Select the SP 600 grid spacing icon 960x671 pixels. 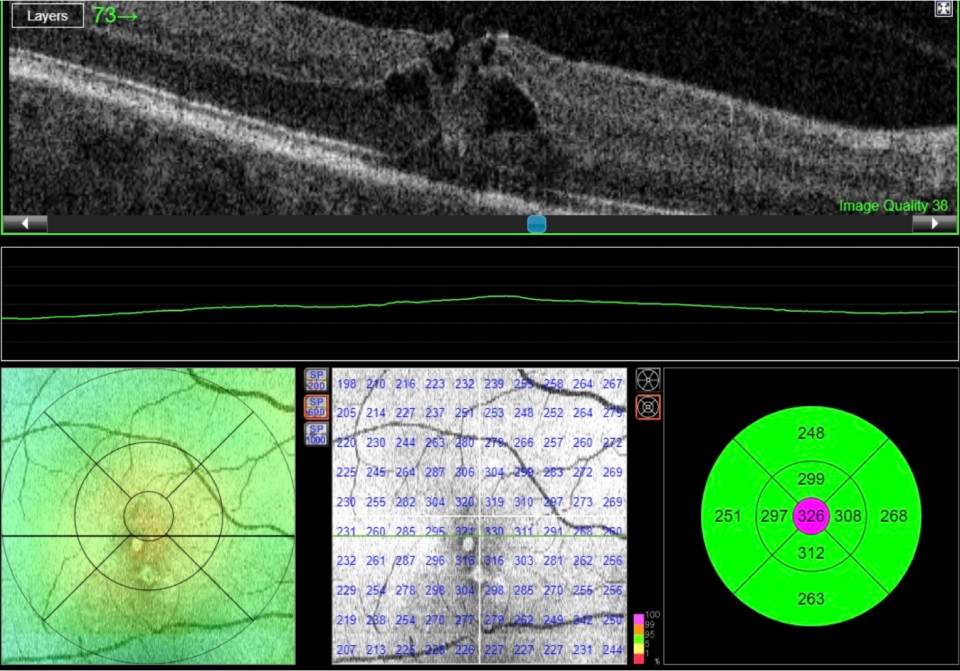316,407
